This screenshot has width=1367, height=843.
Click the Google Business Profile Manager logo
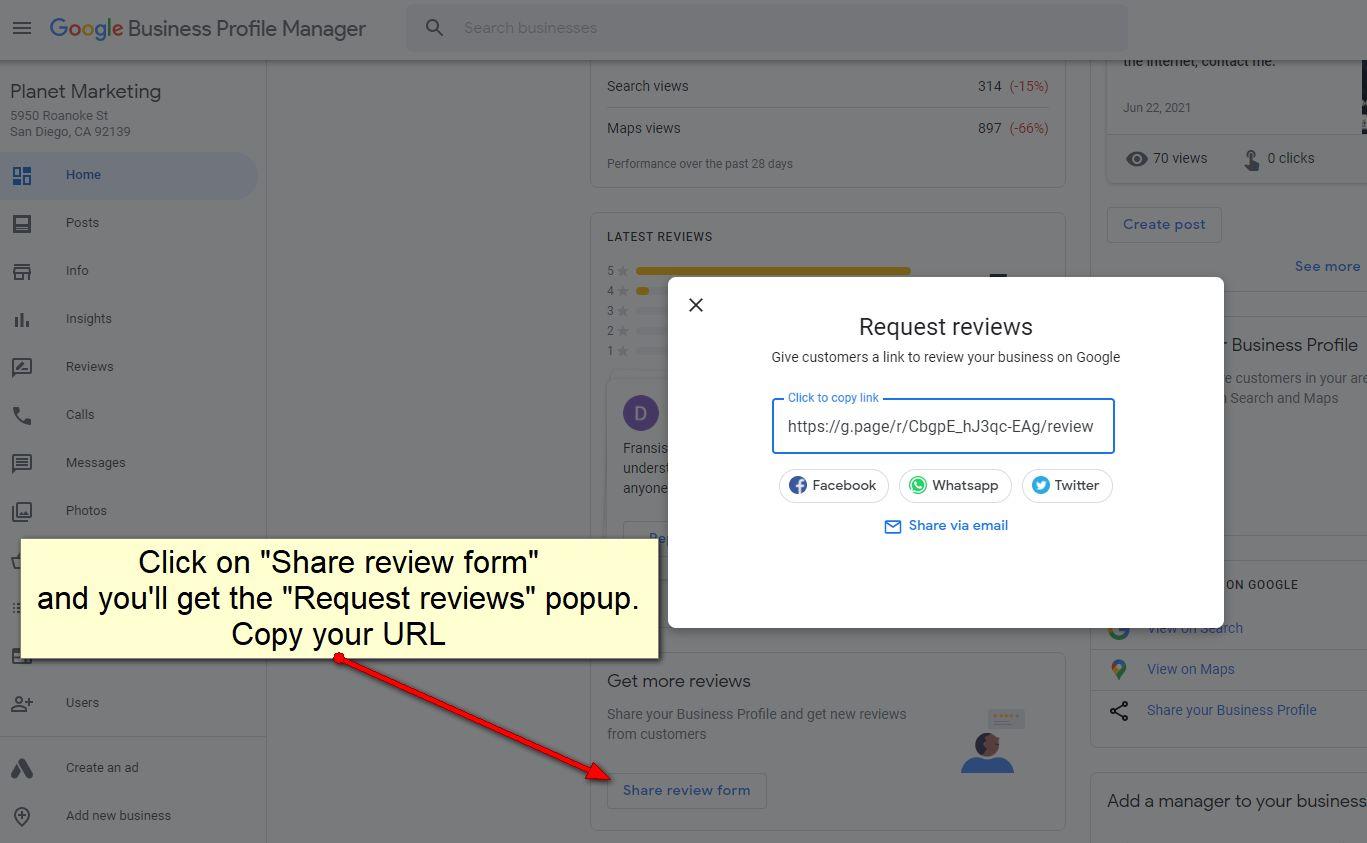click(208, 28)
